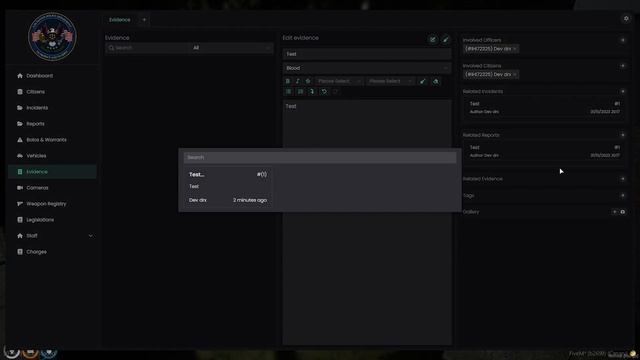Navigate to Vehicles in sidebar

pos(52,156)
